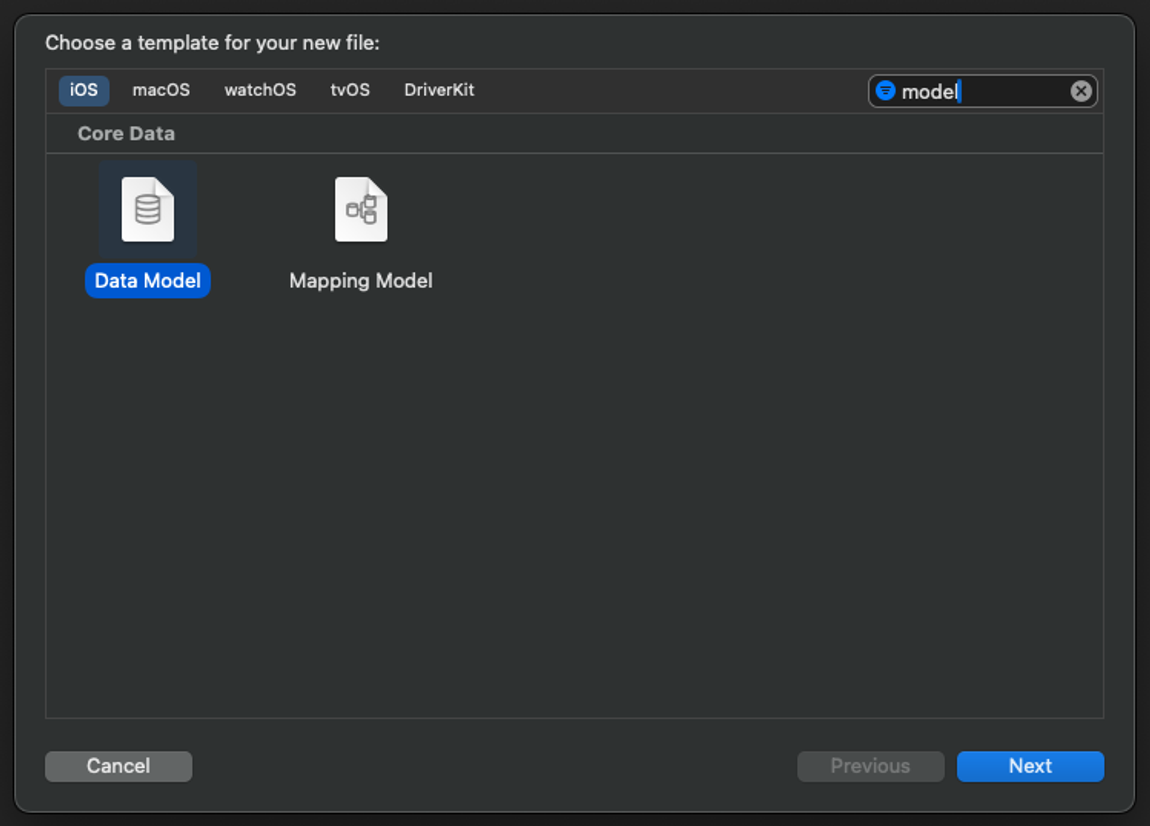Switch to the tvOS platform tab
Screen dimensions: 1150x826
point(350,90)
